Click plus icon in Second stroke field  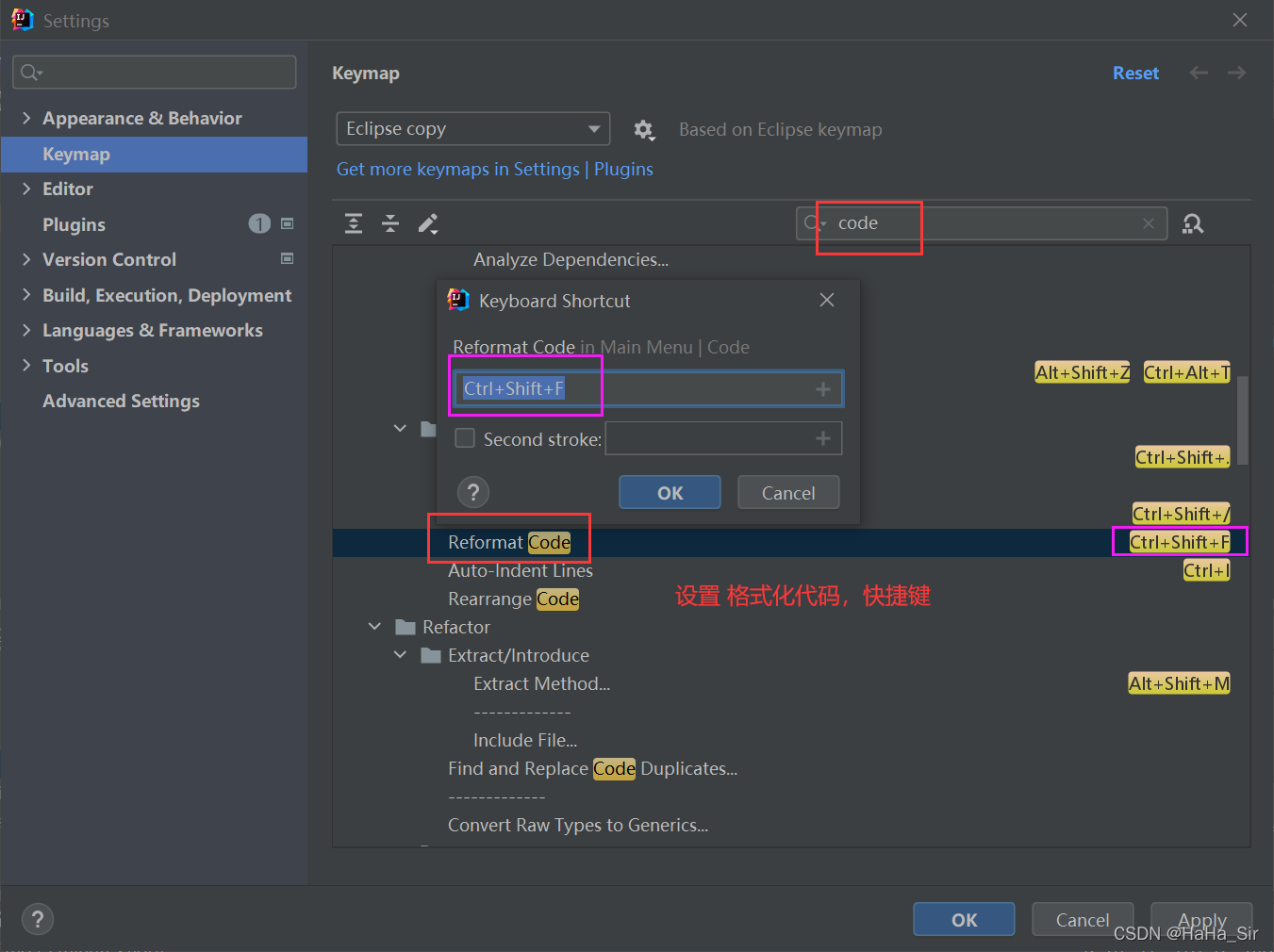pyautogui.click(x=823, y=438)
